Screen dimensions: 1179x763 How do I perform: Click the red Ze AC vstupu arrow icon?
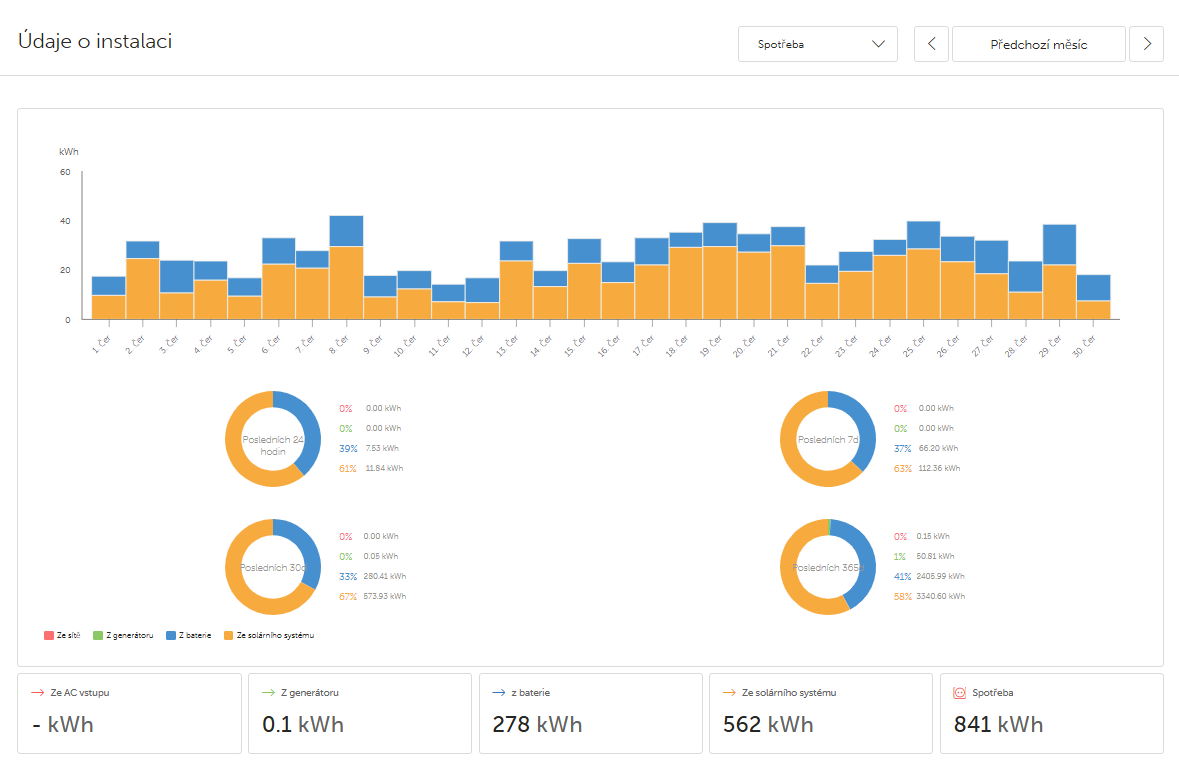[x=38, y=692]
